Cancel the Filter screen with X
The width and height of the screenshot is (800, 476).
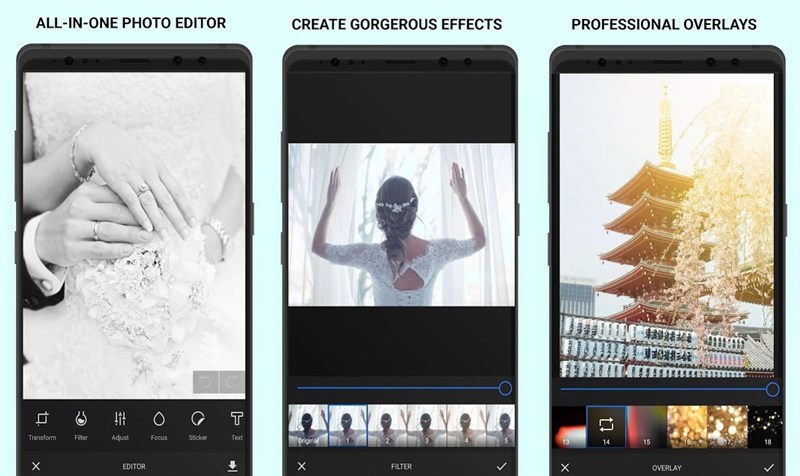click(x=302, y=466)
